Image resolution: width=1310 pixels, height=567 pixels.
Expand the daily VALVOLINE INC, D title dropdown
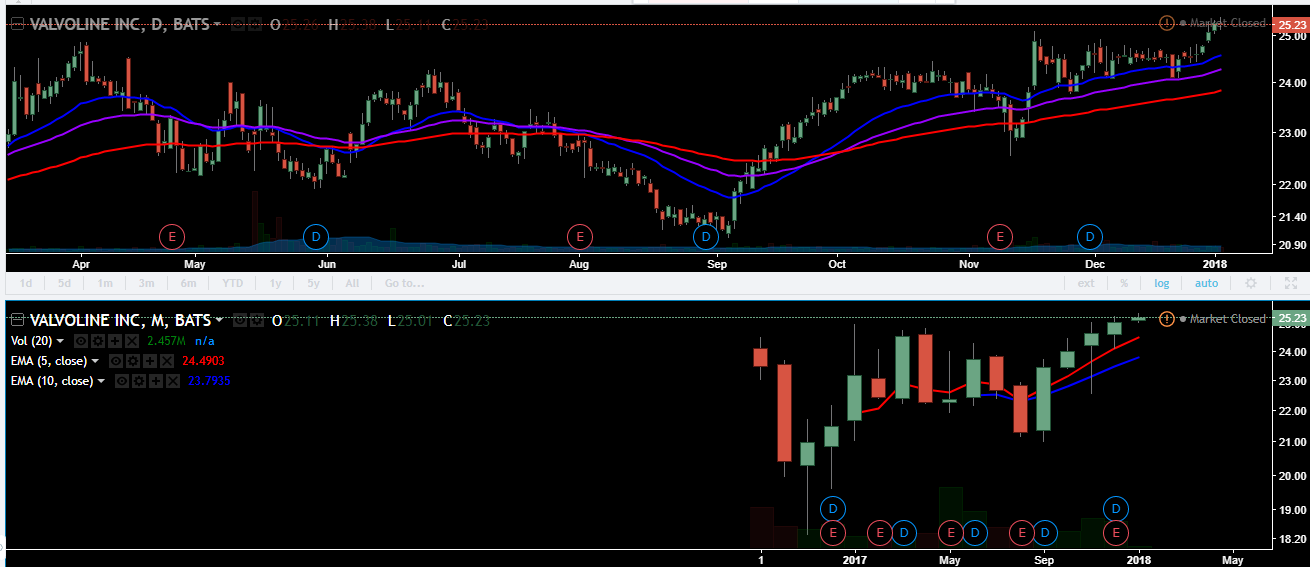pos(219,24)
